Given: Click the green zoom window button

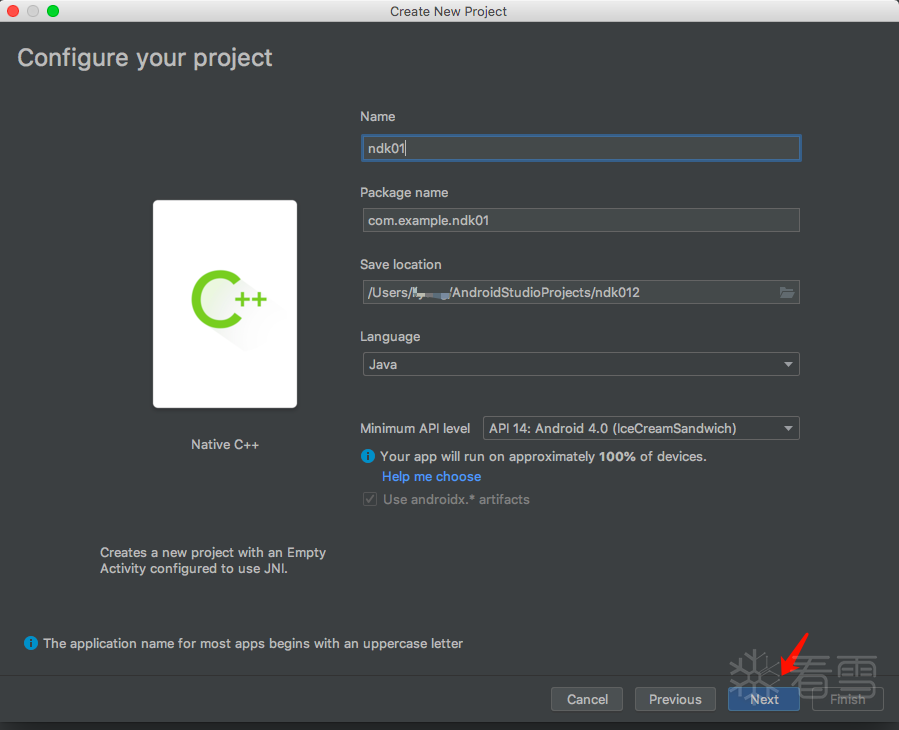Looking at the screenshot, I should coord(53,11).
